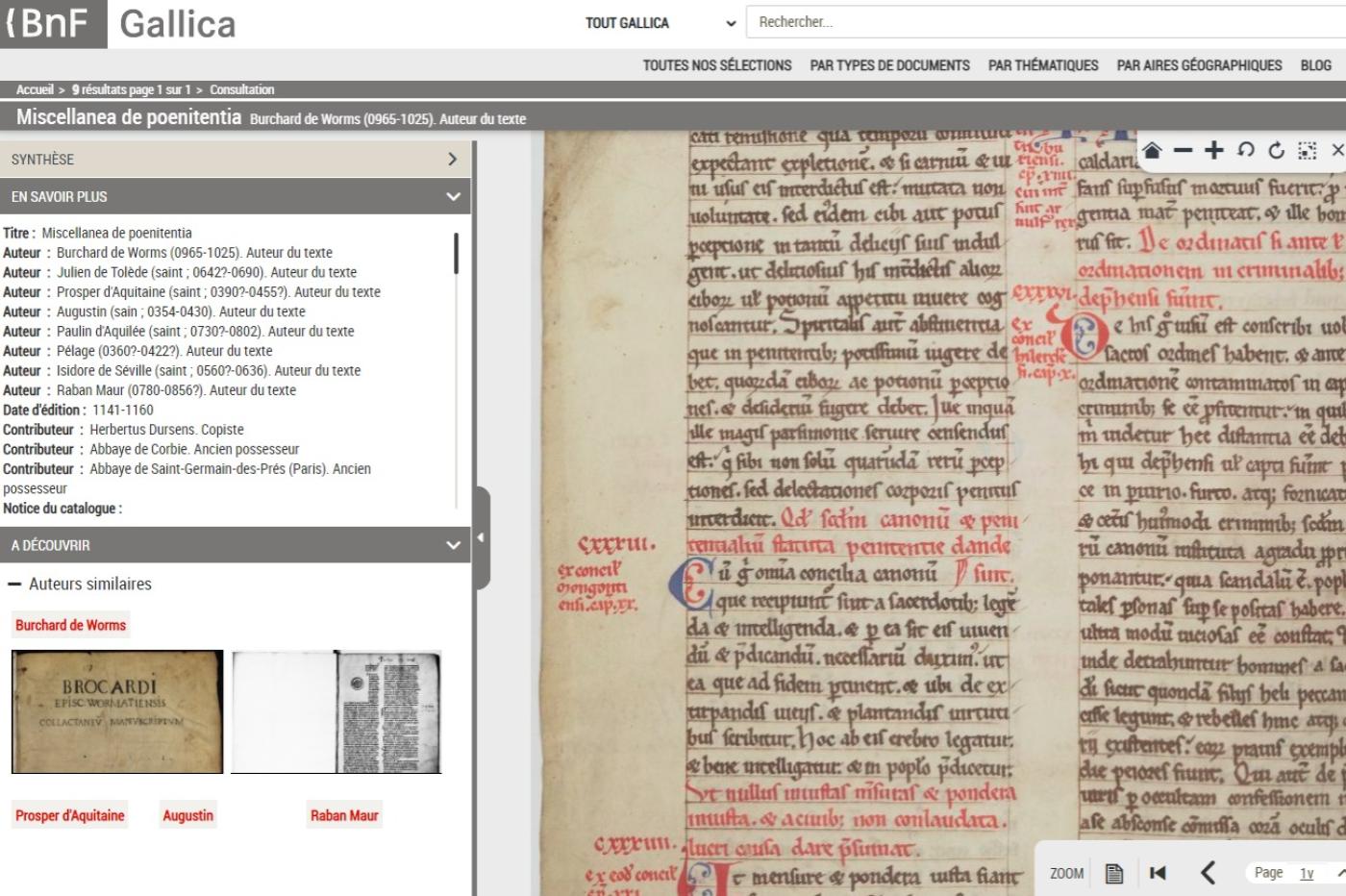Focus the Rechercher search field
This screenshot has height=896, width=1346.
1046,22
